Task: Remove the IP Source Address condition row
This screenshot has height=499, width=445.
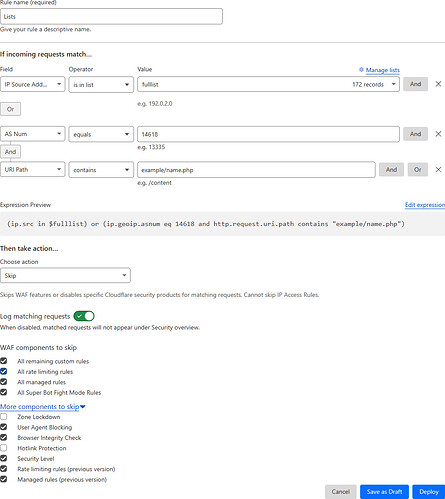Action: tap(438, 84)
